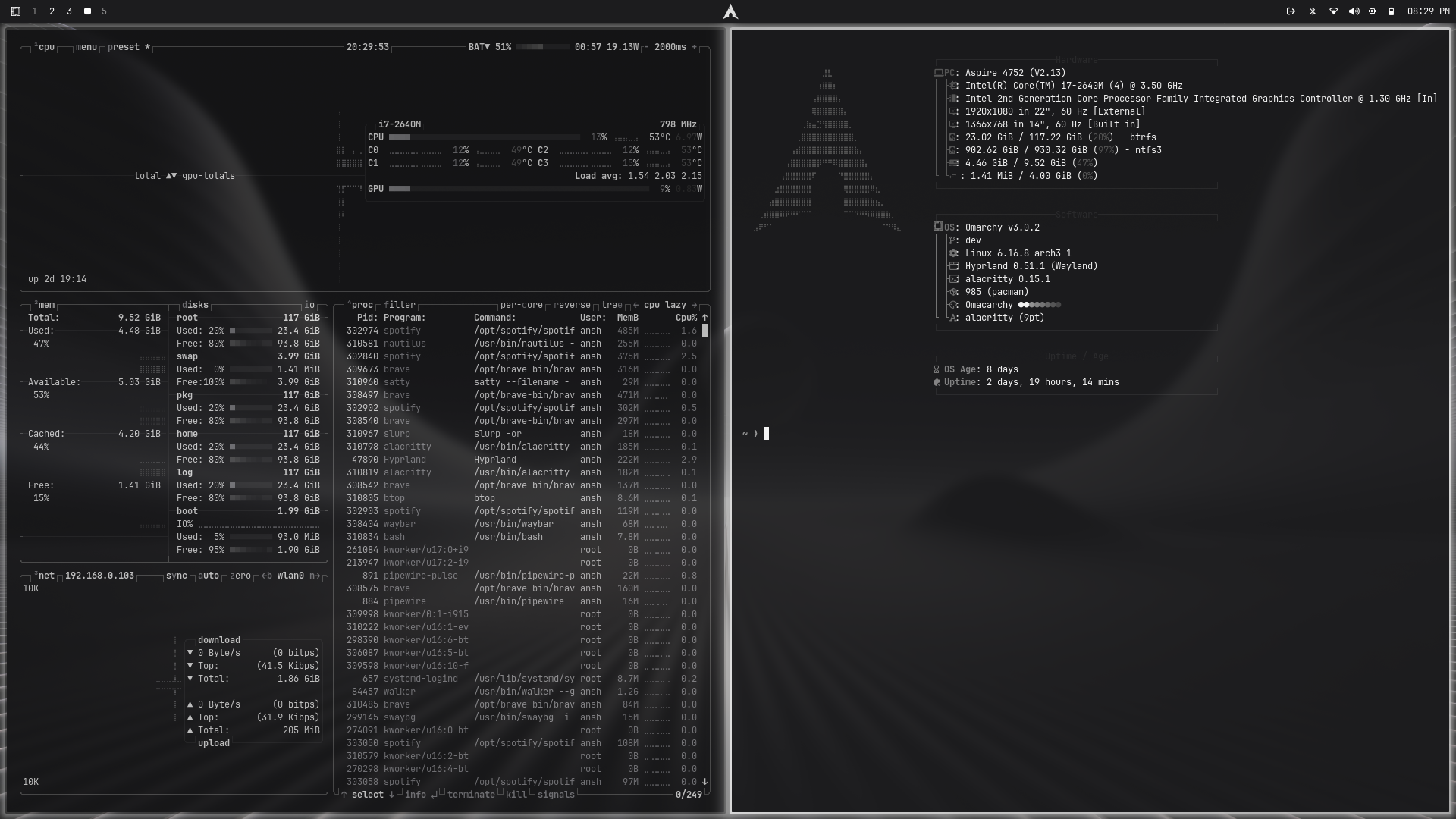Click the terminal prompt in right window
Screen dimensions: 1456x819
coord(755,434)
